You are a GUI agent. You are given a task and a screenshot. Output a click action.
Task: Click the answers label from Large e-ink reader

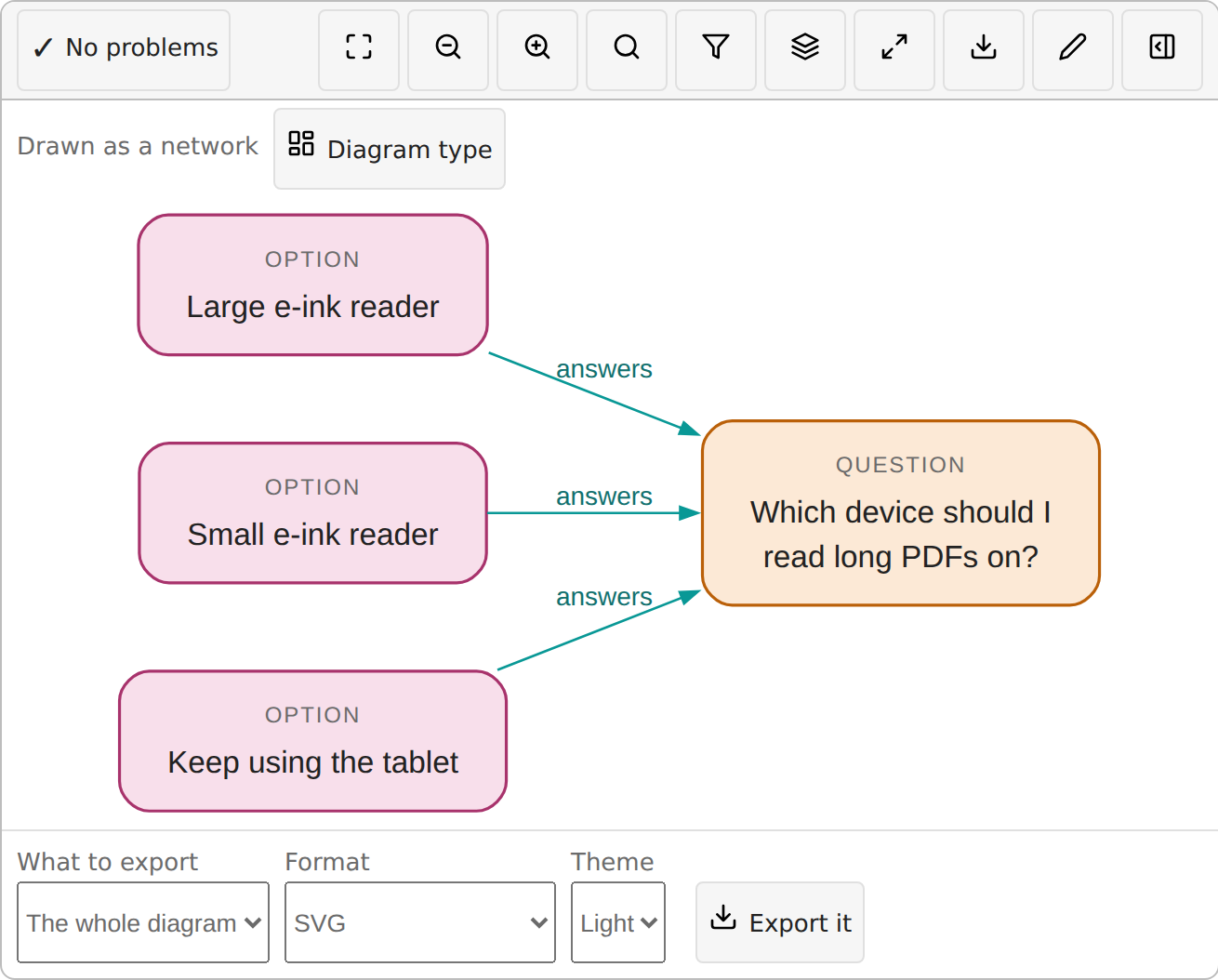pyautogui.click(x=604, y=369)
